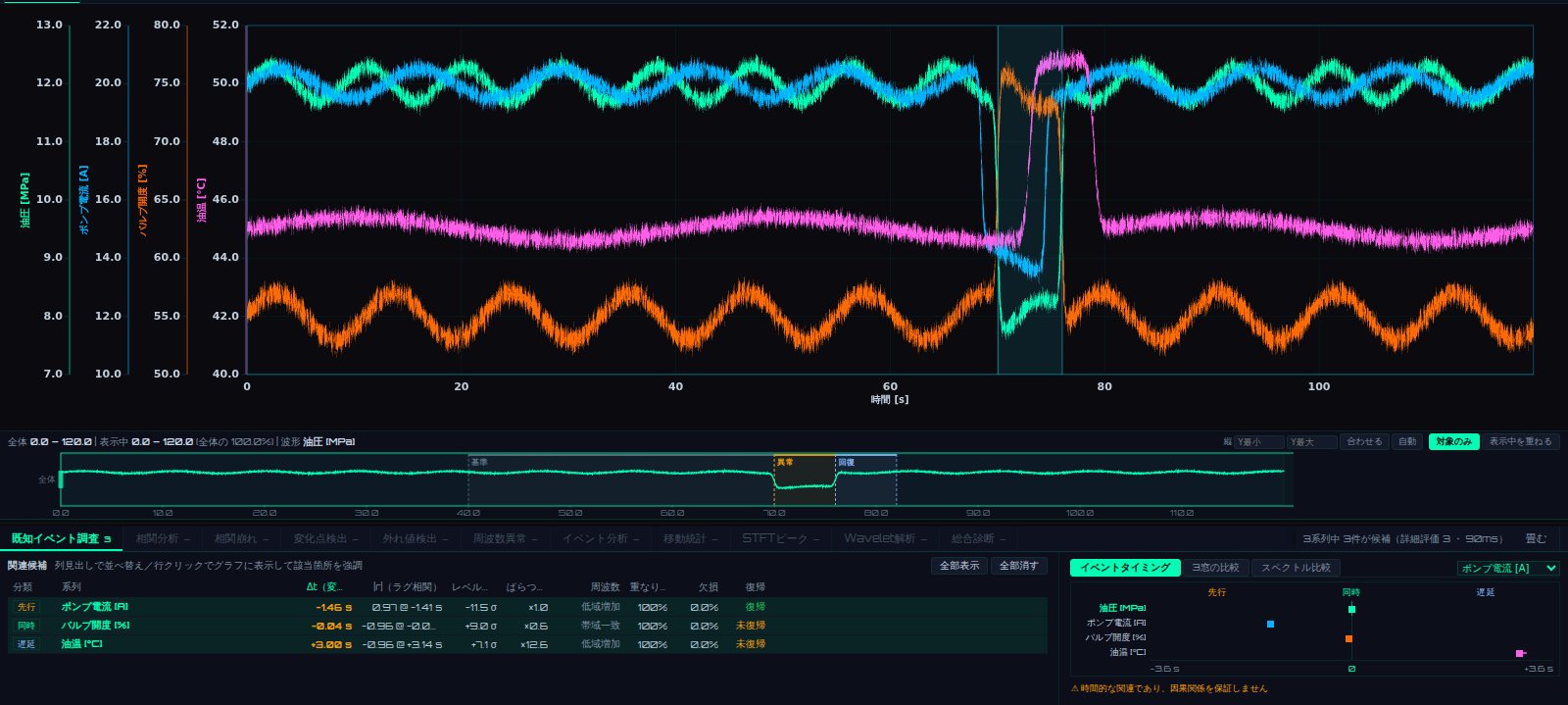
Task: Select the 油温 [°C] candidate row
Action: pos(527,644)
